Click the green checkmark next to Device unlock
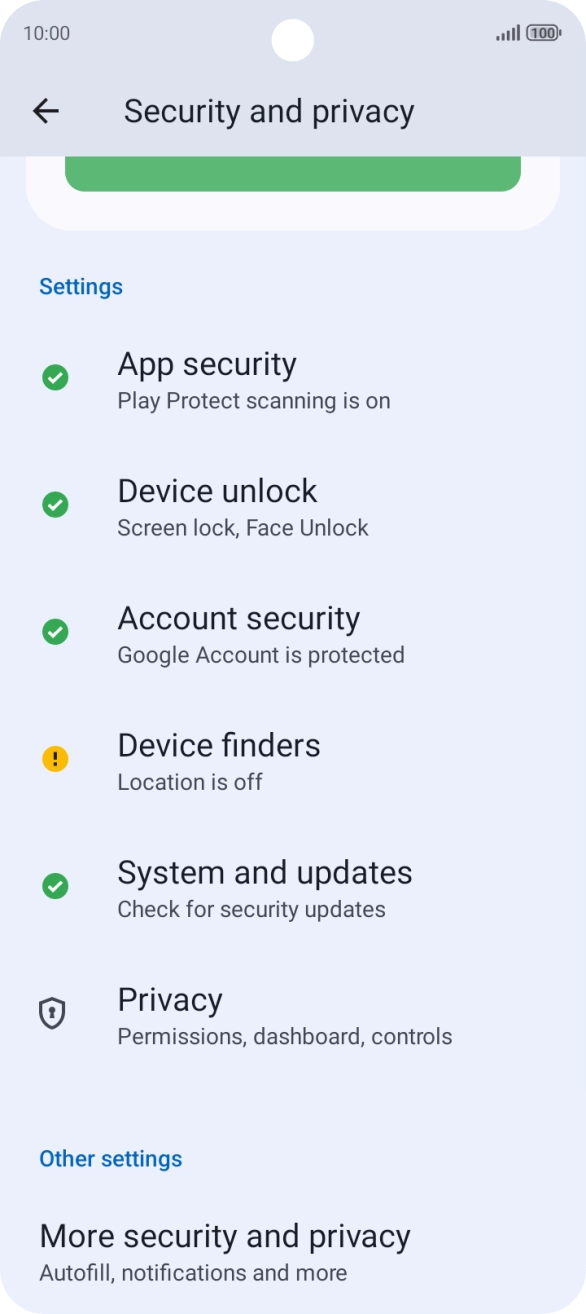The height and width of the screenshot is (1314, 586). point(55,504)
